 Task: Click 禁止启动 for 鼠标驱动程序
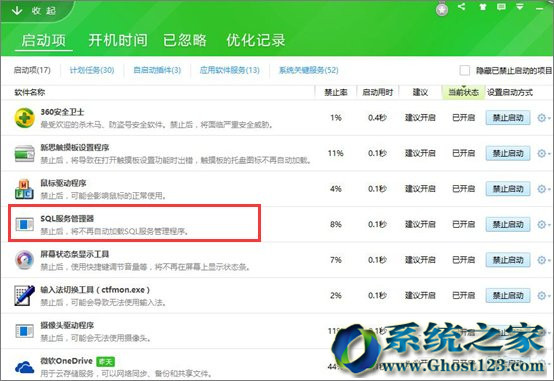[x=508, y=189]
